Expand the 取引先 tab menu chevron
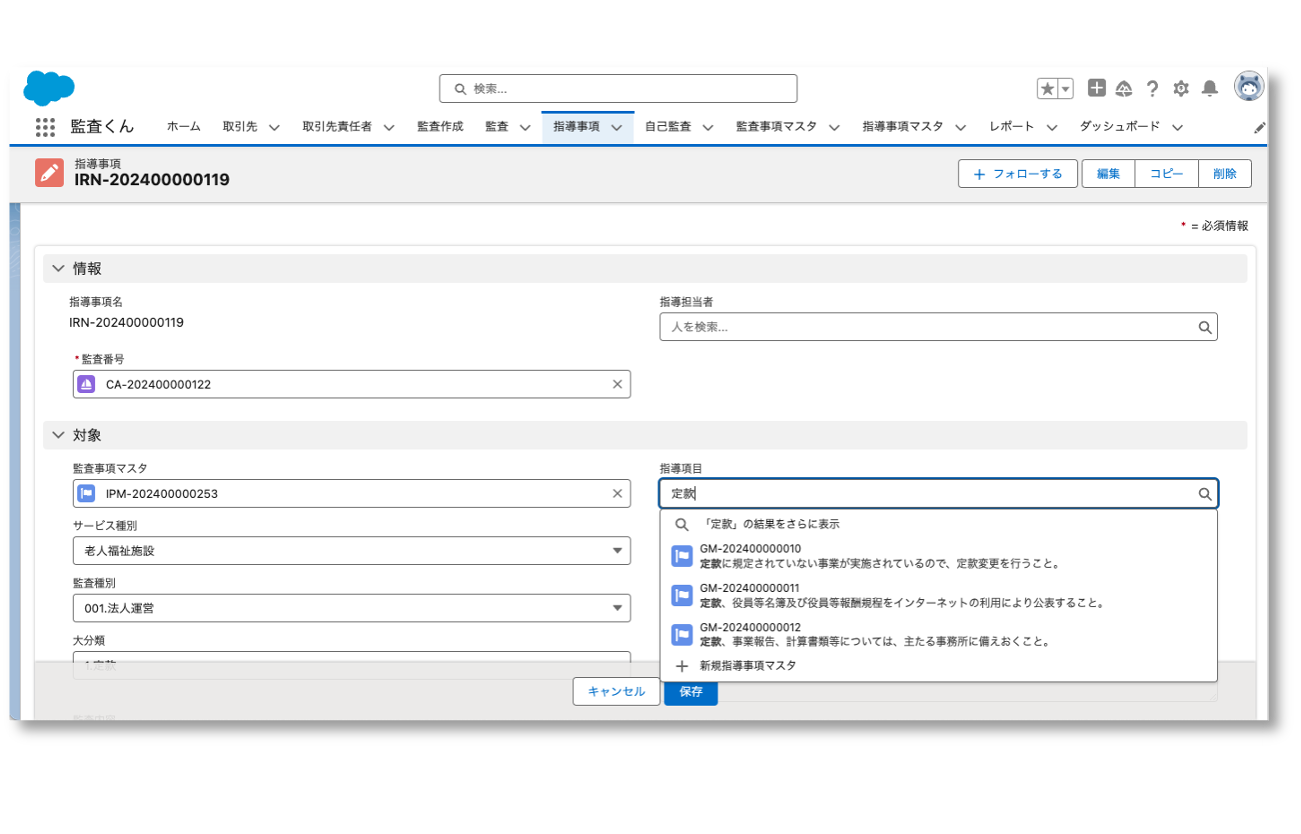This screenshot has width=1301, height=834. (x=275, y=127)
